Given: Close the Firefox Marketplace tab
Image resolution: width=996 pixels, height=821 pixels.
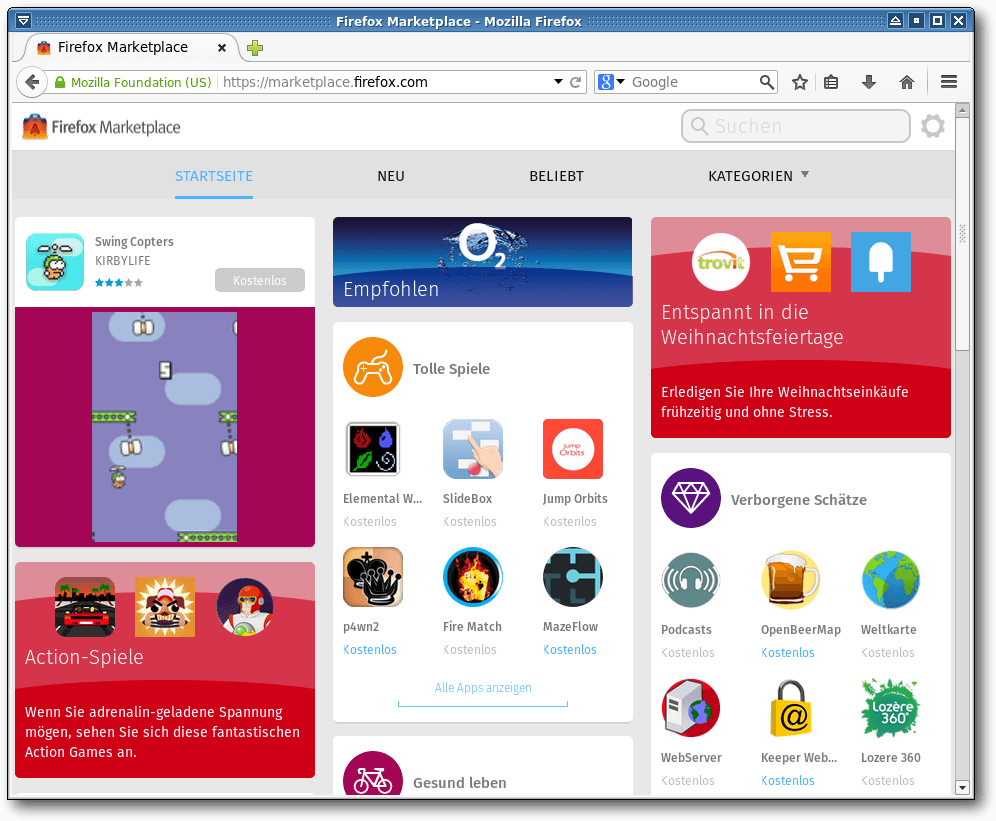Looking at the screenshot, I should point(222,48).
